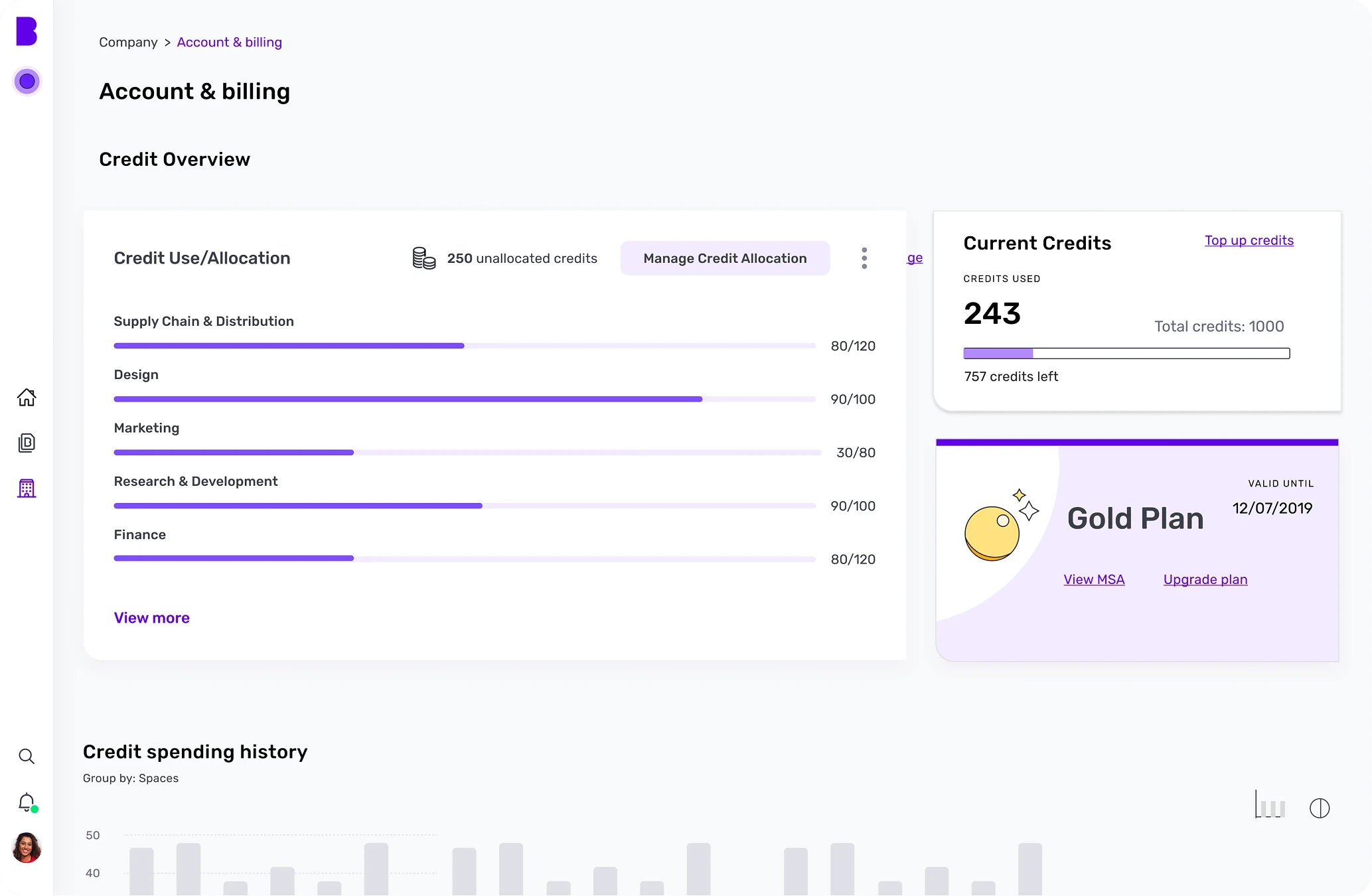Open the documents library icon in sidebar
This screenshot has height=896, width=1372.
pyautogui.click(x=27, y=443)
